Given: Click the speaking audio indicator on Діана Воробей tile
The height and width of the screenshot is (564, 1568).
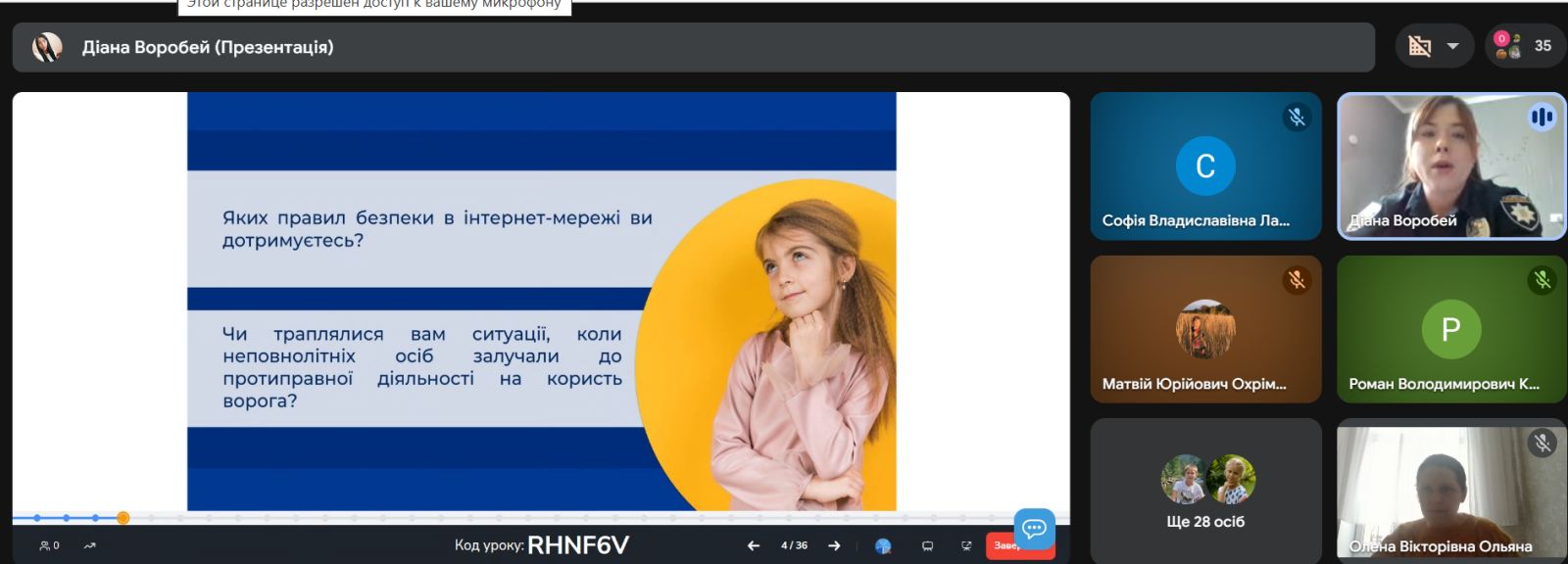Looking at the screenshot, I should tap(1542, 117).
